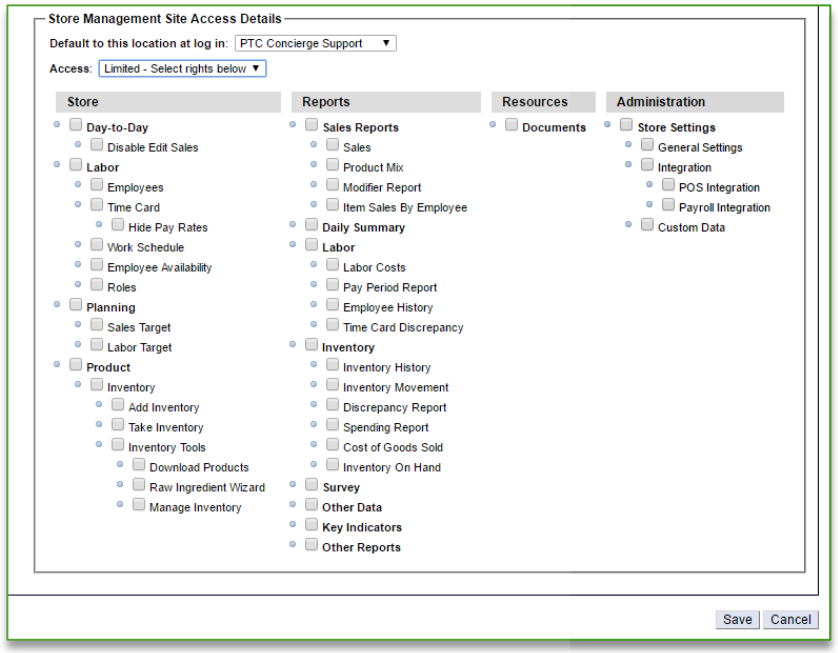
Task: Open the Access level dropdown
Action: (x=182, y=69)
